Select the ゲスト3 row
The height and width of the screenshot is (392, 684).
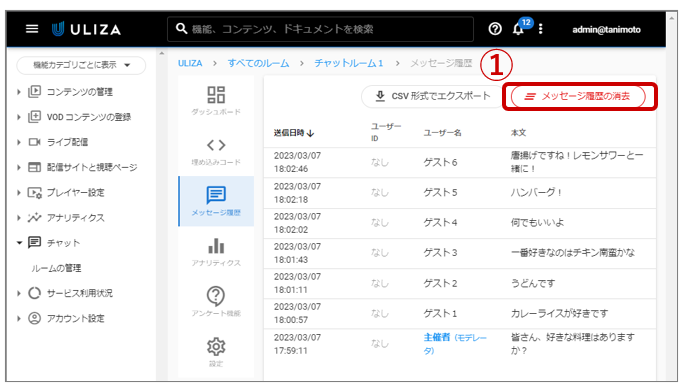(460, 253)
